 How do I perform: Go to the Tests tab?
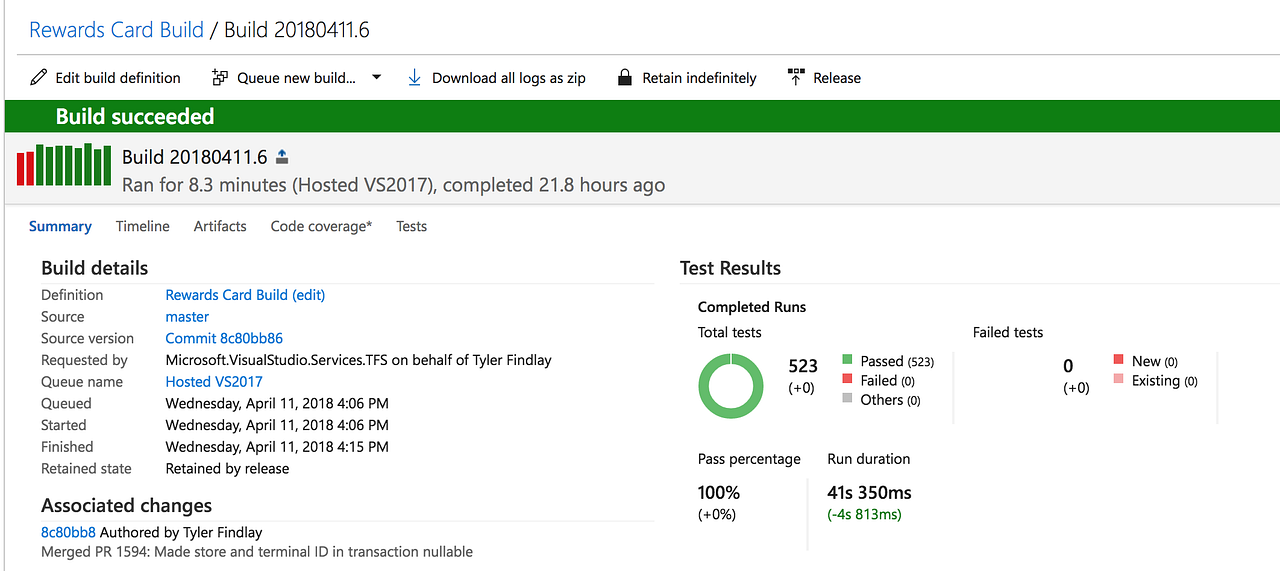tap(411, 227)
